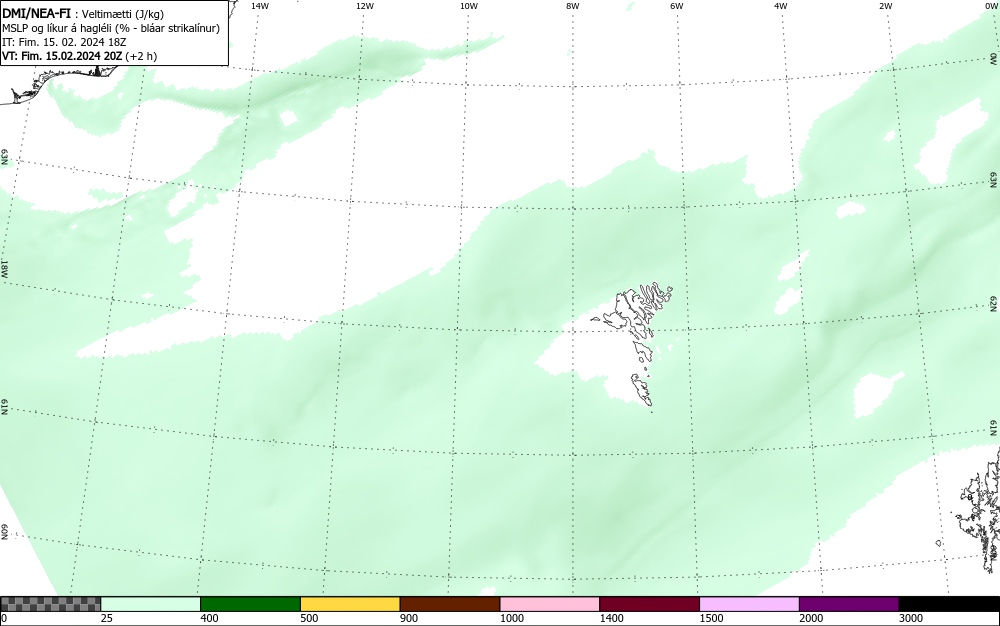Pick the dark green 400–500 legend swatch
This screenshot has height=626, width=1000.
tap(250, 604)
